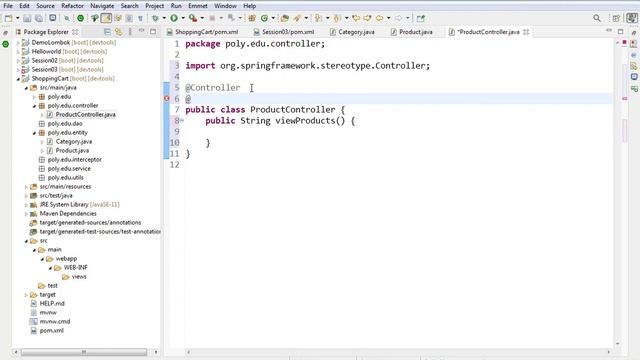This screenshot has height=360, width=640.
Task: Toggle Link with Editor in Package Explorer
Action: click(x=119, y=31)
